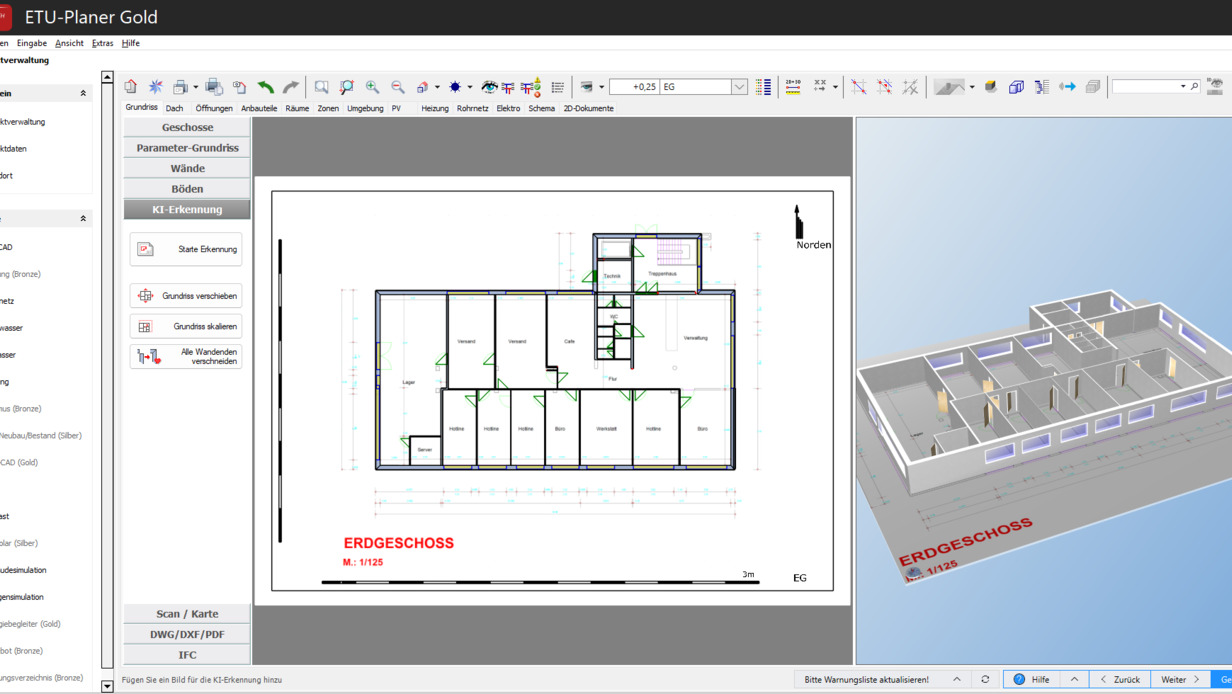The width and height of the screenshot is (1232, 694).
Task: Click the grey crossed snap line icon
Action: coord(910,87)
